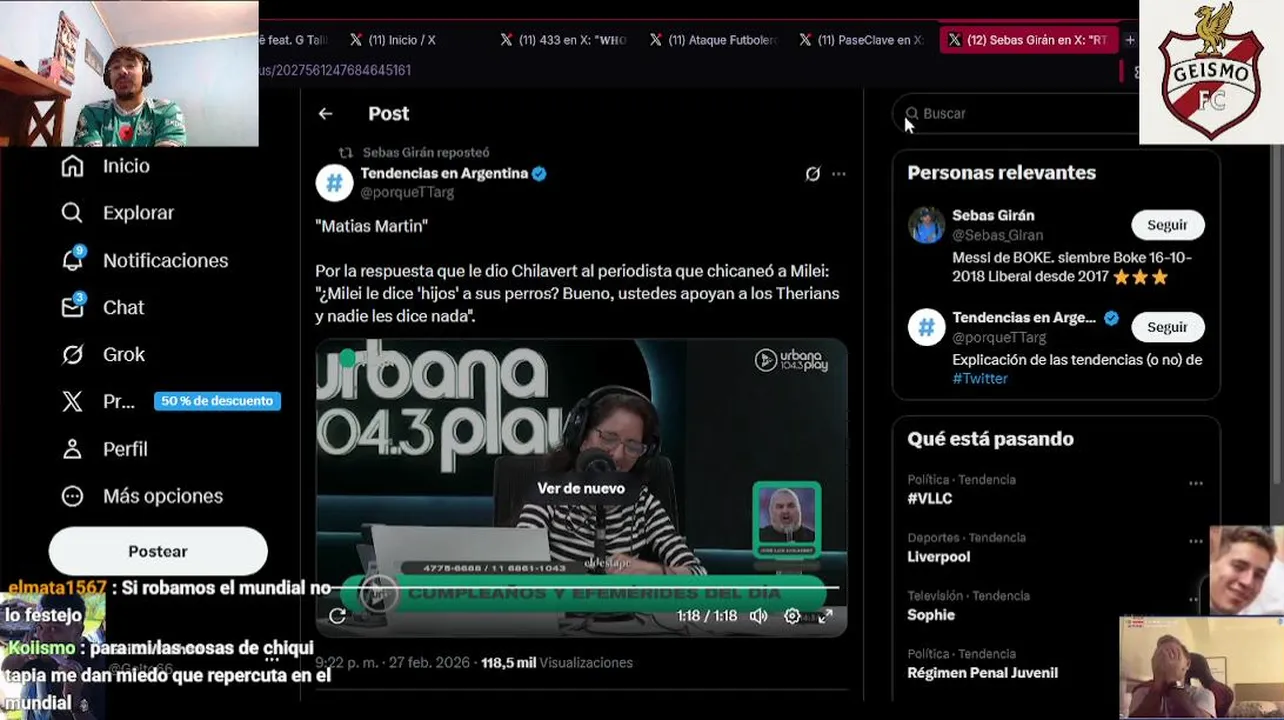Click Ver de nuevo on video
The image size is (1284, 720).
pyautogui.click(x=581, y=488)
